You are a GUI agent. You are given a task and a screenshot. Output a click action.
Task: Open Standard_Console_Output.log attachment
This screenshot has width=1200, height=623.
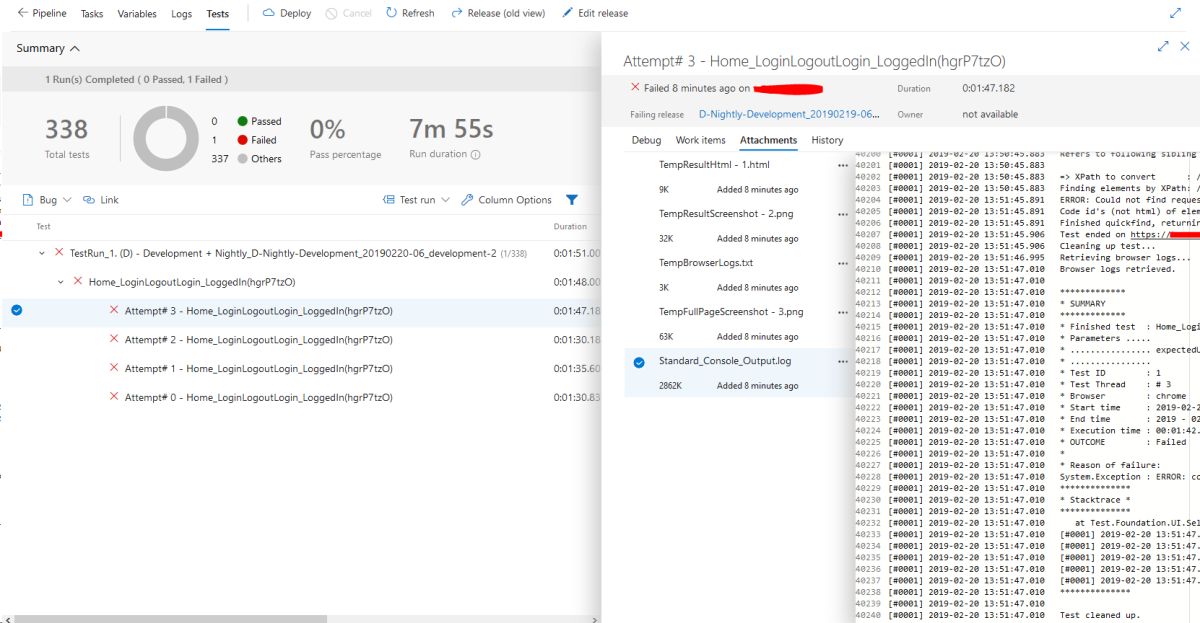tap(725, 361)
